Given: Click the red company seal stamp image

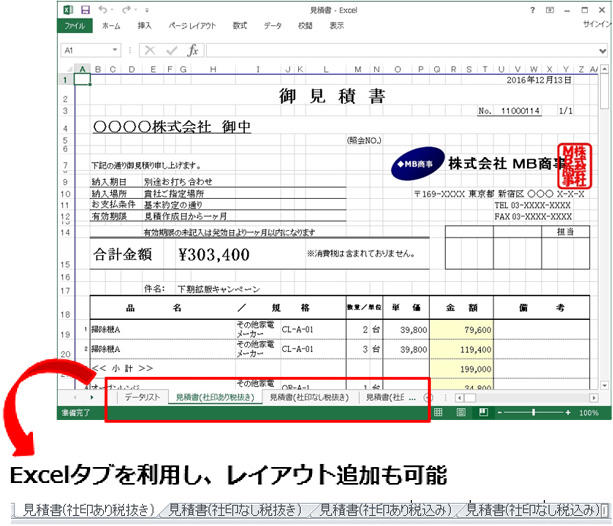Looking at the screenshot, I should (x=574, y=166).
